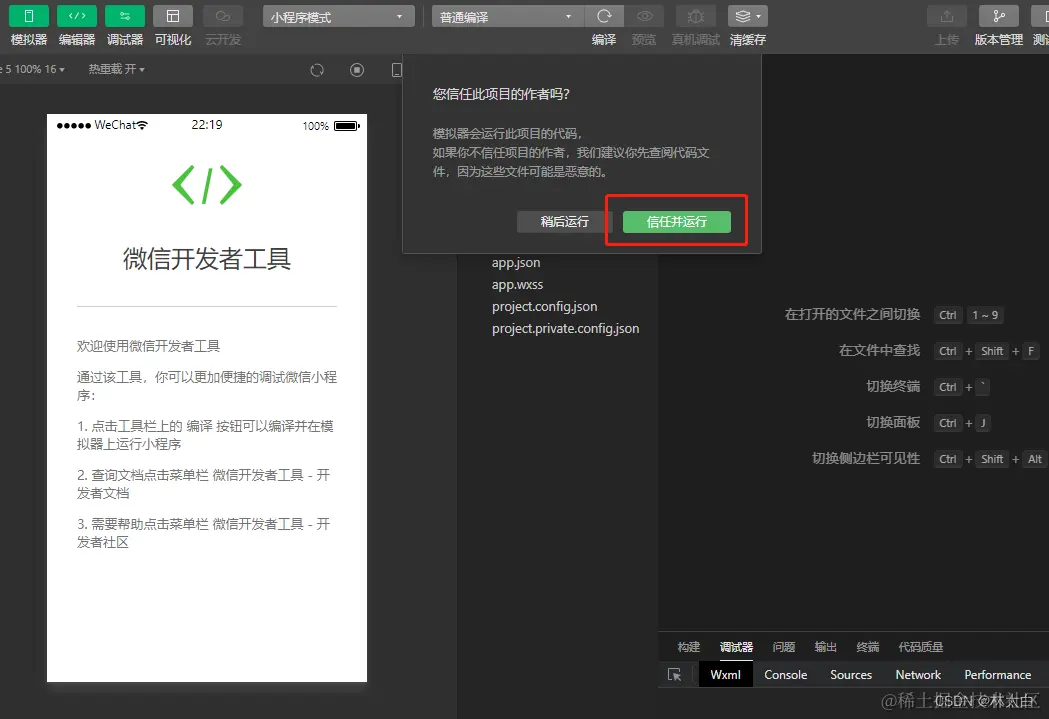
Task: Open the 小程序模式 mode dropdown
Action: tap(337, 16)
